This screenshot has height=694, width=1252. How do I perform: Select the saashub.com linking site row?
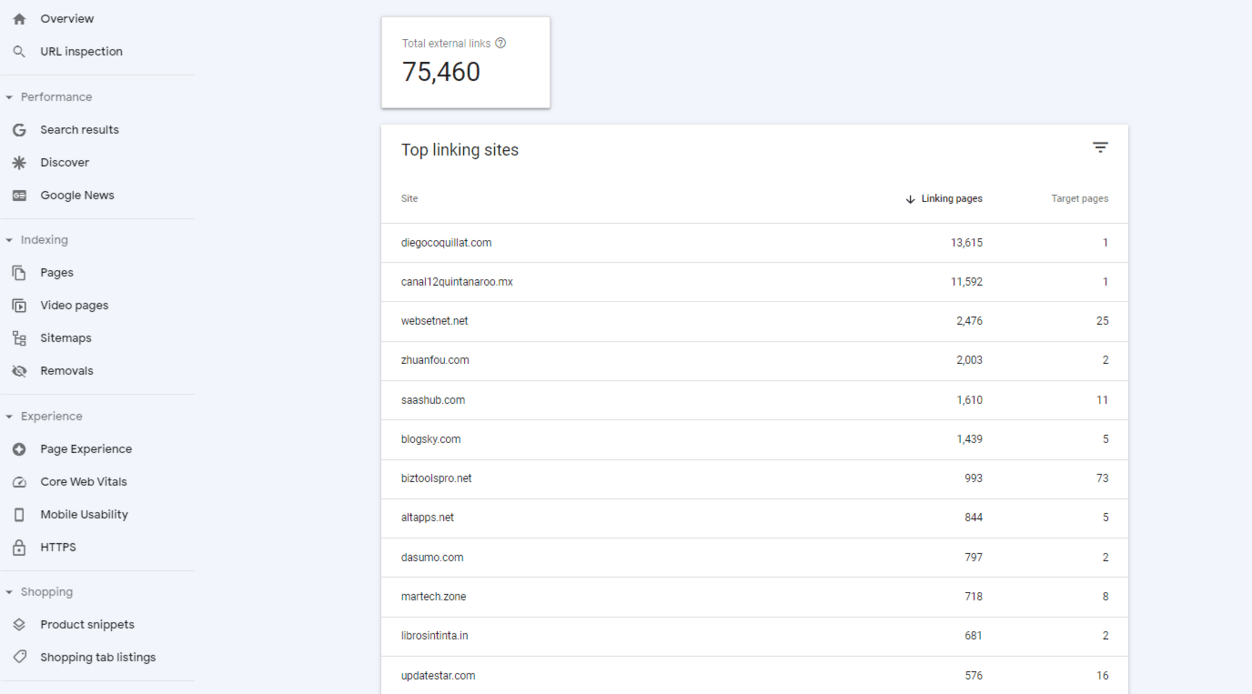tap(433, 400)
